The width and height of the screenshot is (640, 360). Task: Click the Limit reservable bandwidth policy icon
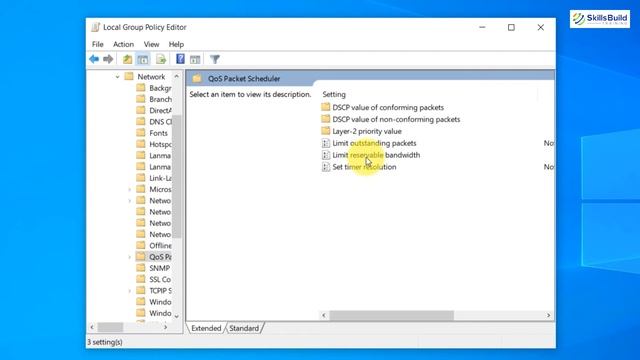click(325, 155)
